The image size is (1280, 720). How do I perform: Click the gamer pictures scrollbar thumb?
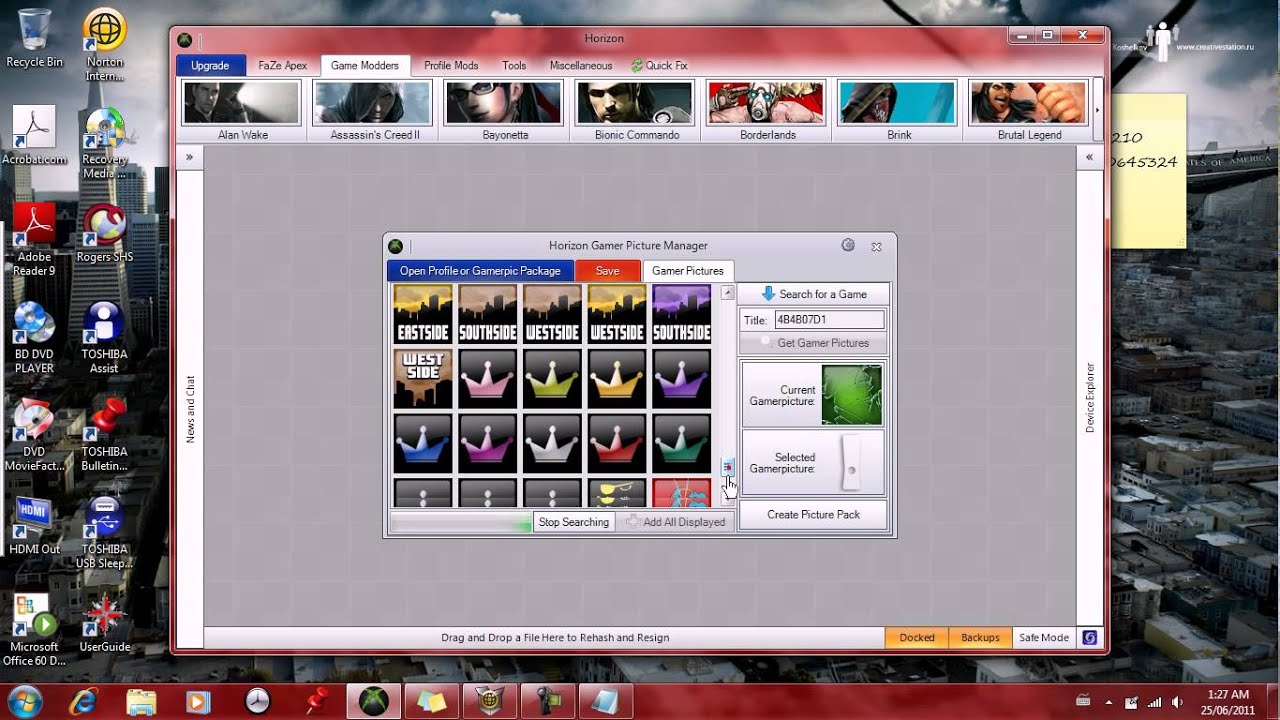click(x=727, y=467)
